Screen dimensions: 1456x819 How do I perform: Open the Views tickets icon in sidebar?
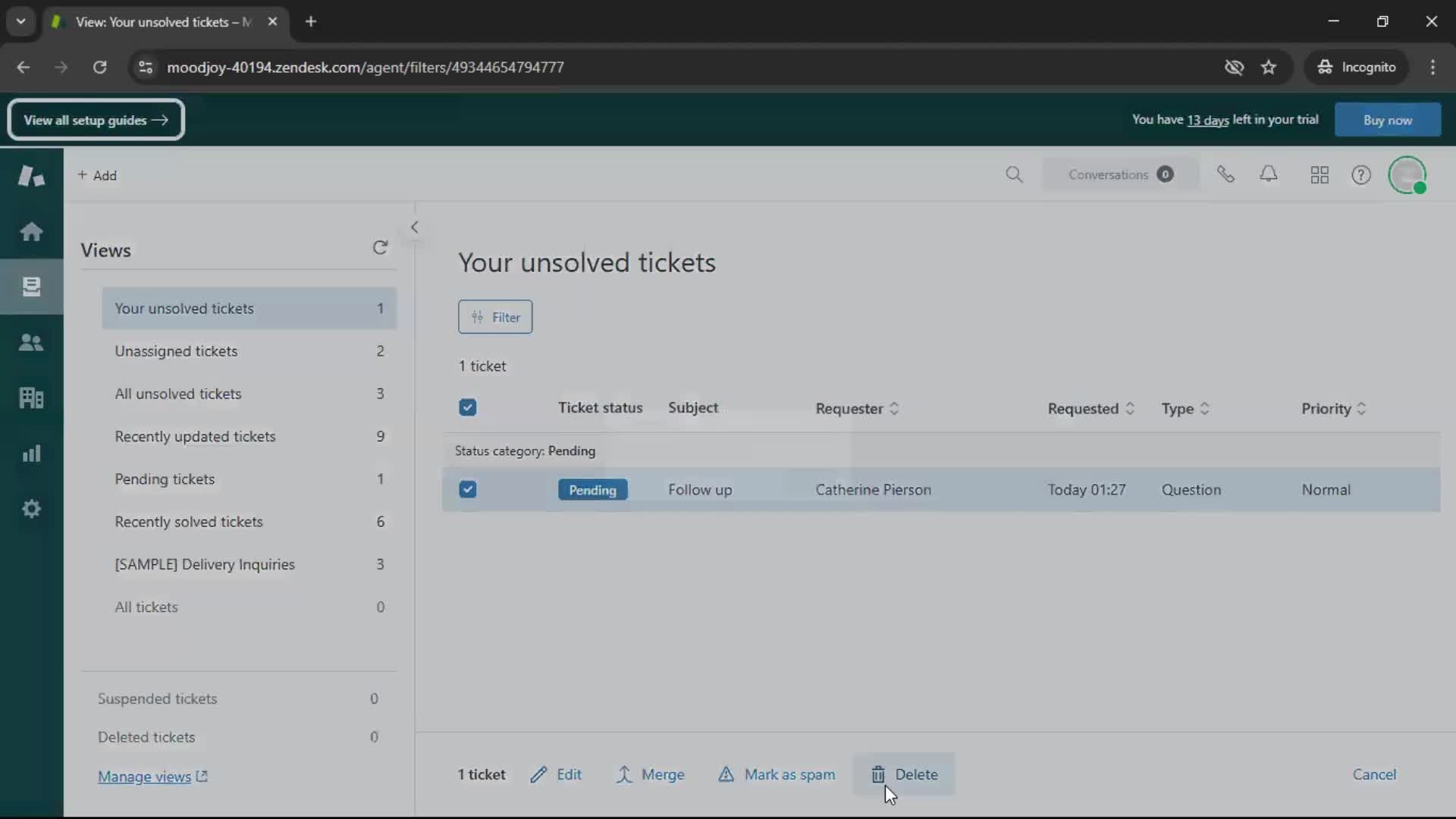[x=31, y=287]
